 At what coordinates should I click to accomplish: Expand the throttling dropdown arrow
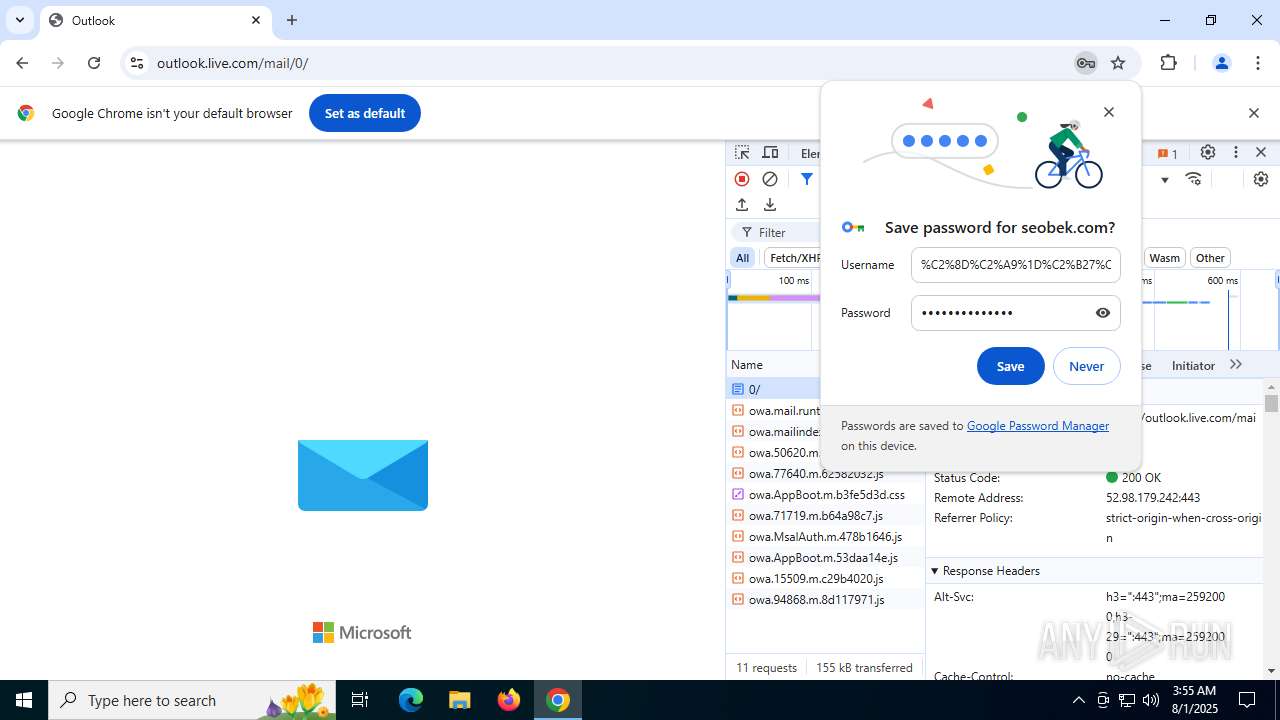(1165, 180)
